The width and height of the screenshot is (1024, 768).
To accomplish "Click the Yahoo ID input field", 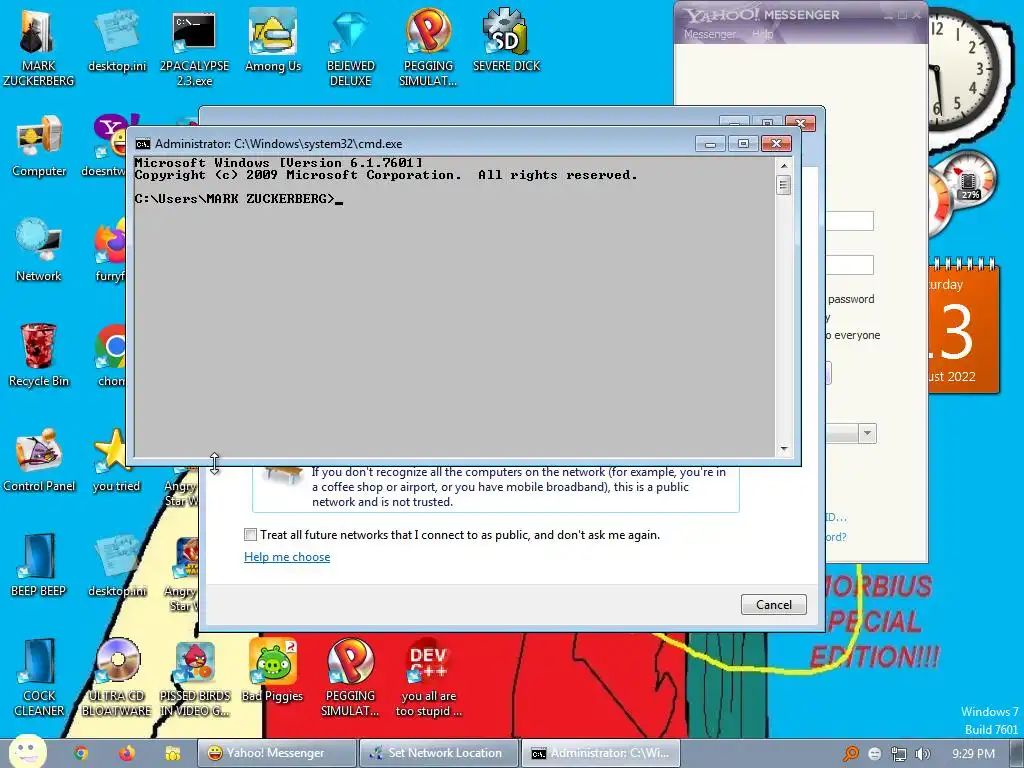I will tap(849, 221).
